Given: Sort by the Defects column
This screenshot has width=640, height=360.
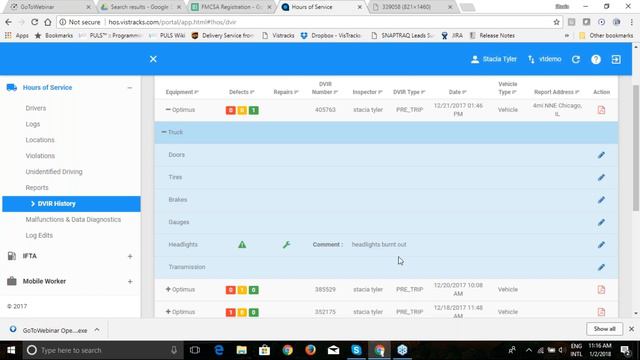Looking at the screenshot, I should click(242, 92).
